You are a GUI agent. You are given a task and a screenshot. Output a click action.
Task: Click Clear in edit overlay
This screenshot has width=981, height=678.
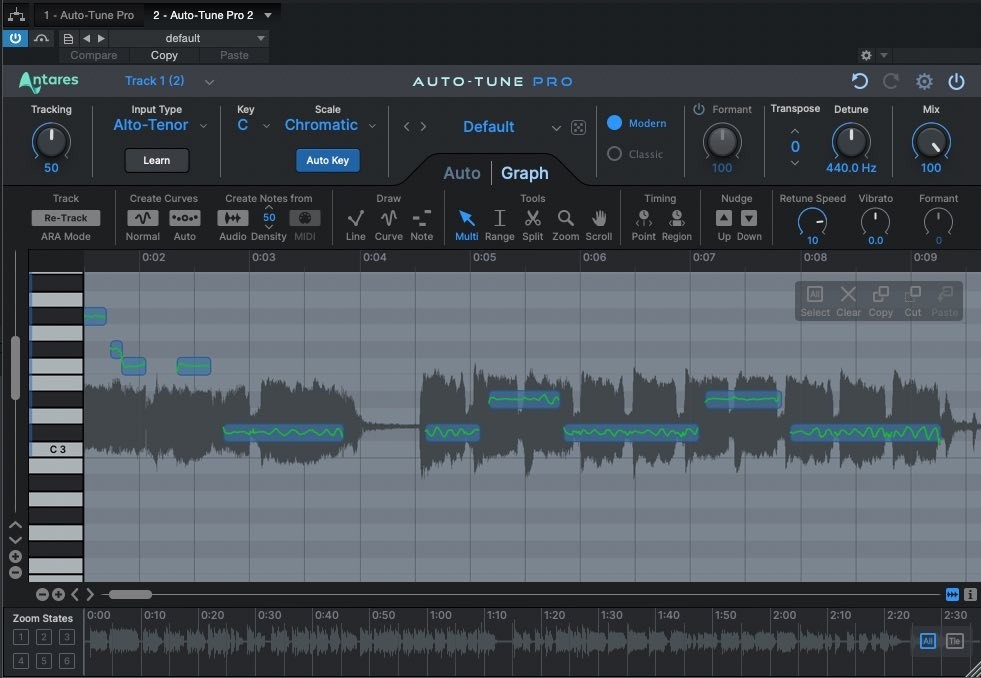click(x=848, y=301)
